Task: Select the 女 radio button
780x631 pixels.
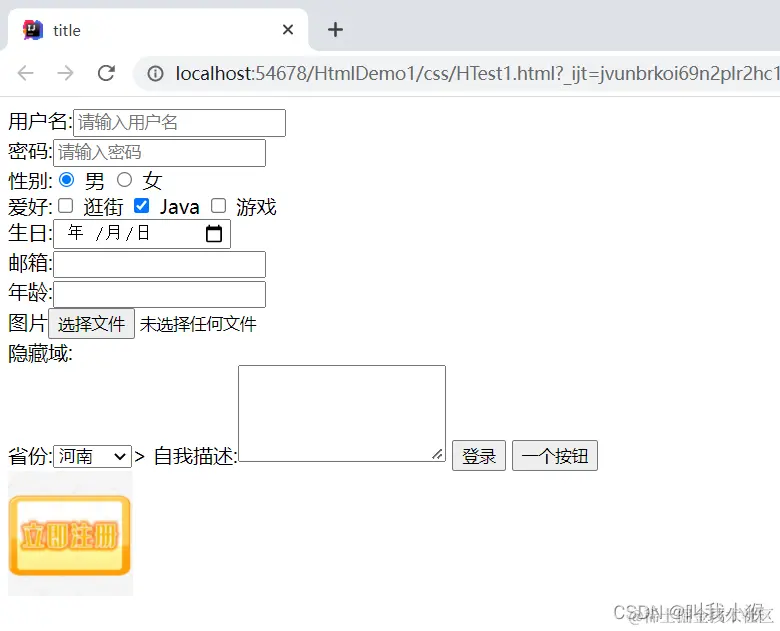Action: (124, 180)
